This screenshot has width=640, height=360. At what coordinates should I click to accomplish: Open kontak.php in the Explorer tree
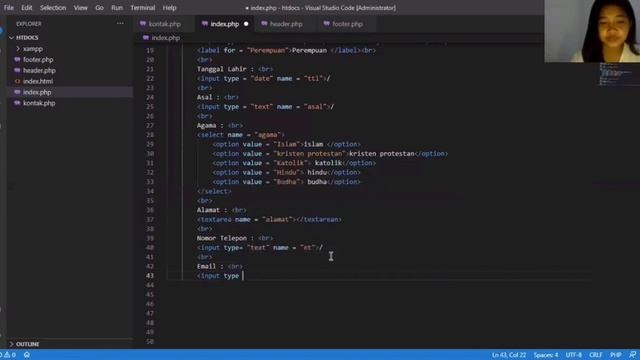tap(39, 103)
